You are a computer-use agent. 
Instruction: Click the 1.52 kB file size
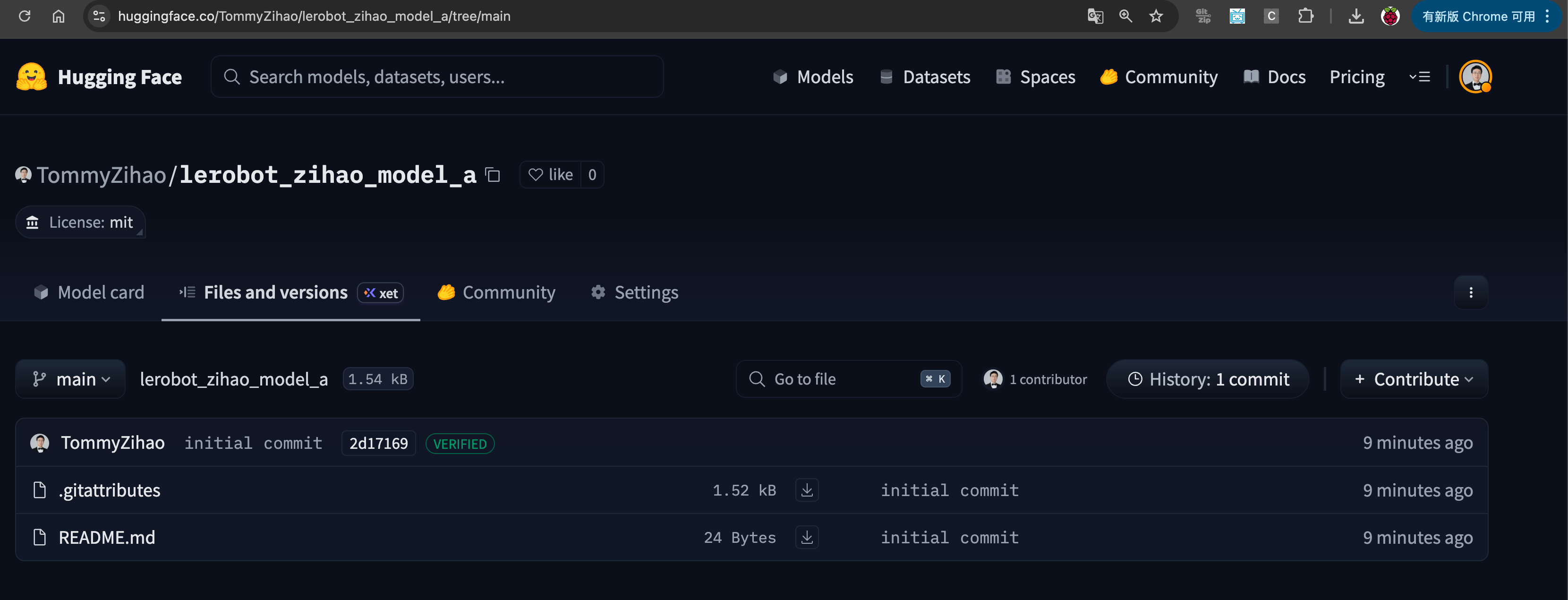coord(744,490)
